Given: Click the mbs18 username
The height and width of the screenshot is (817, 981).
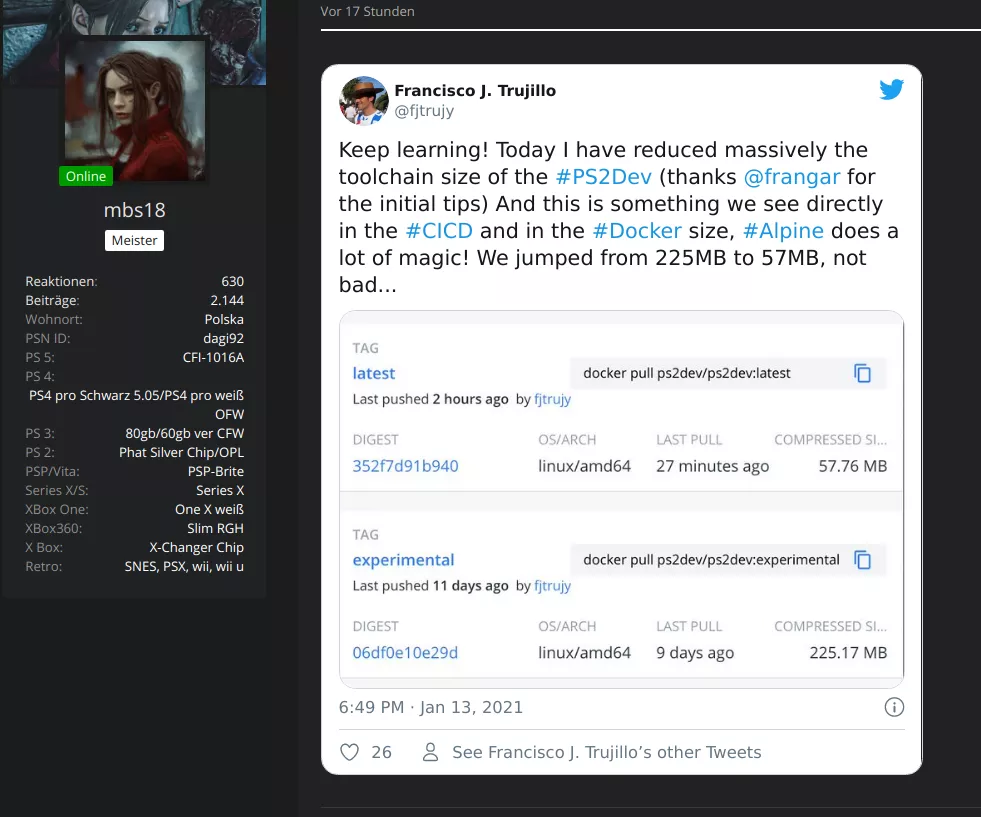Looking at the screenshot, I should 134,210.
